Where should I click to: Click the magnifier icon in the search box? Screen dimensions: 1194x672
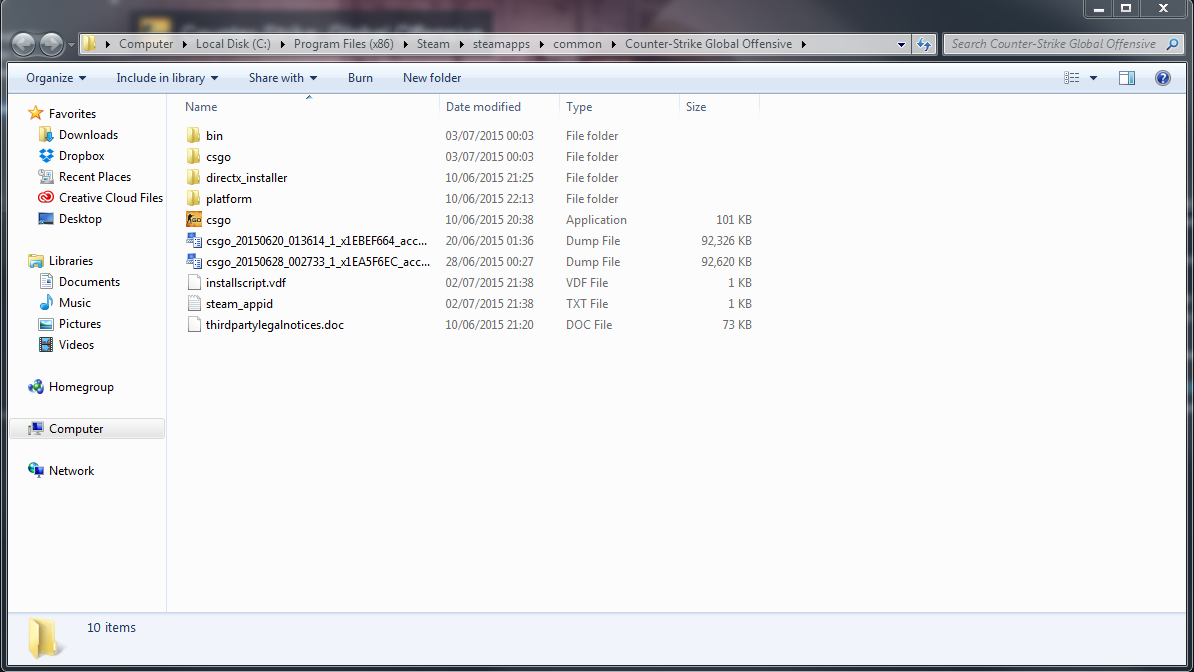click(x=1173, y=44)
